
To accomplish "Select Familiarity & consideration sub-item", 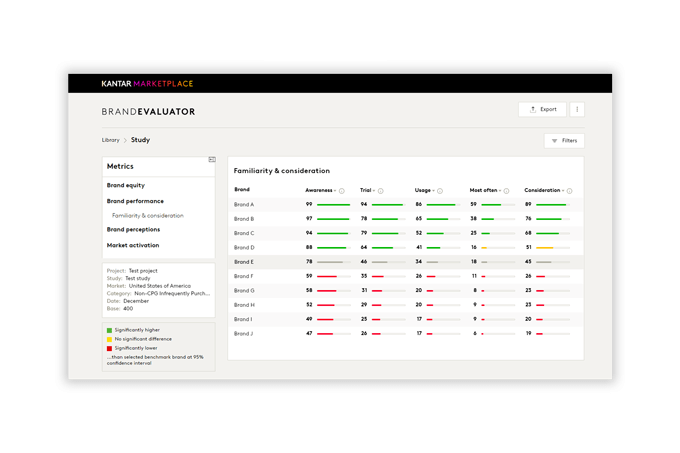I will click(147, 216).
